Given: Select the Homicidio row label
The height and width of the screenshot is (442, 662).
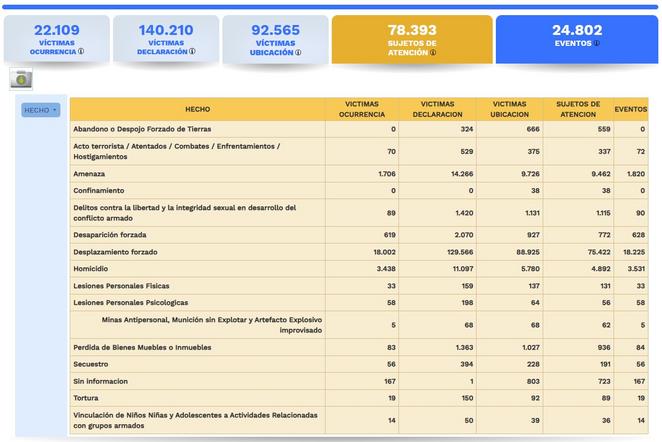Looking at the screenshot, I should [92, 269].
